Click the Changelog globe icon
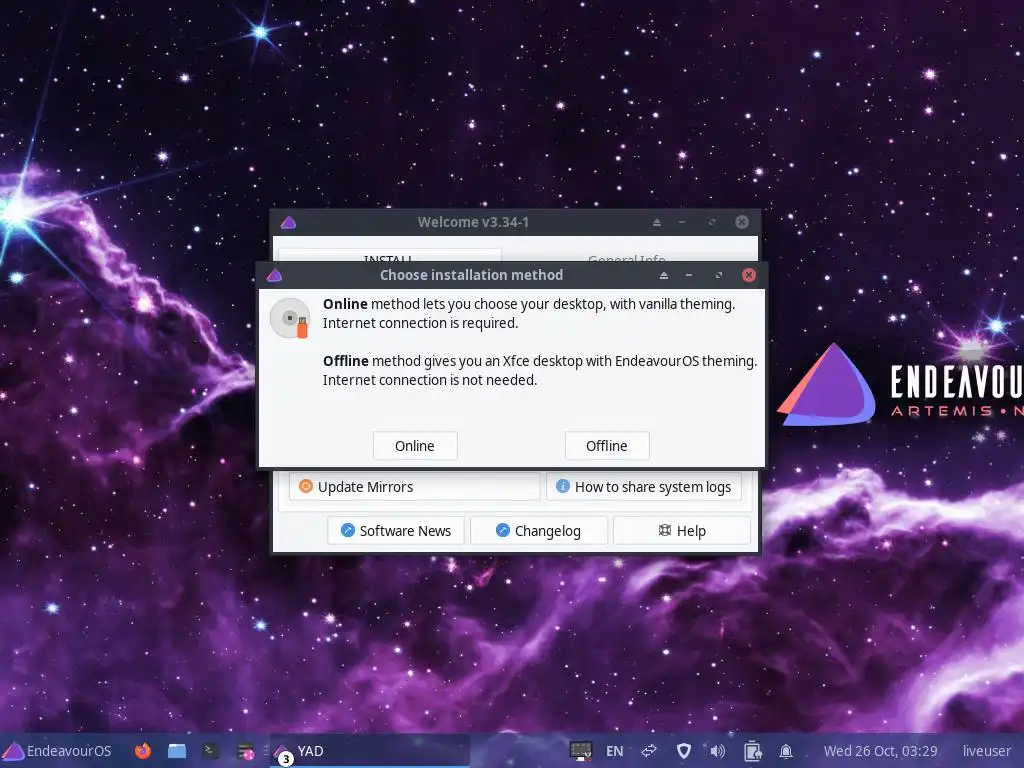The height and width of the screenshot is (768, 1024). click(503, 530)
